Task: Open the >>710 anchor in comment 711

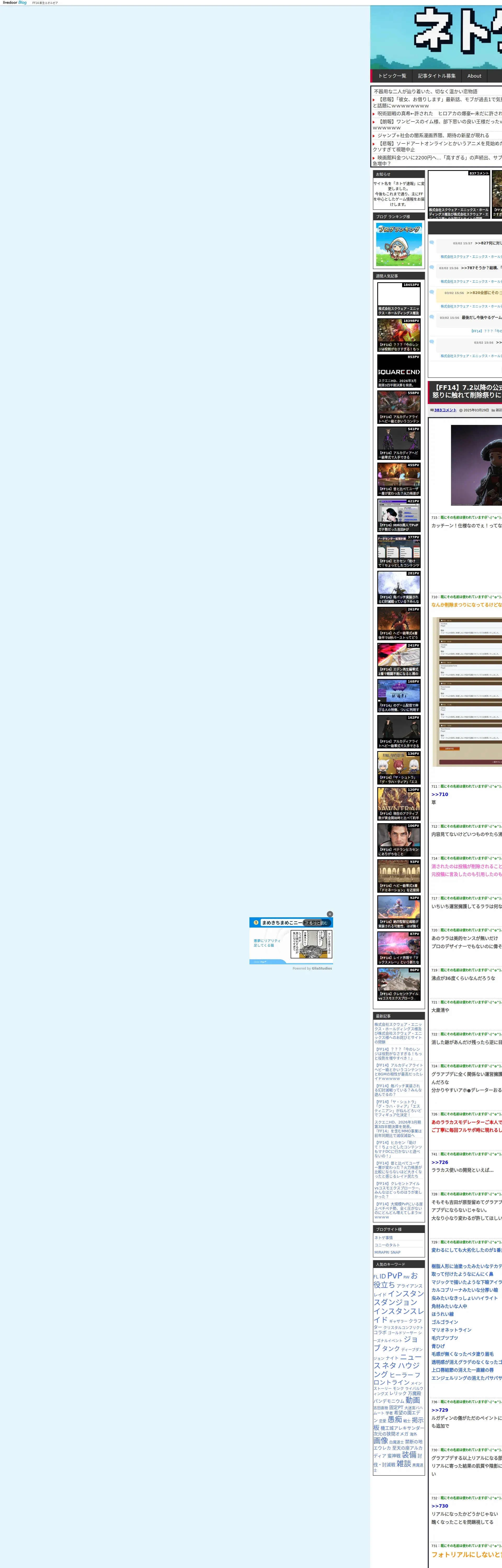Action: (439, 794)
